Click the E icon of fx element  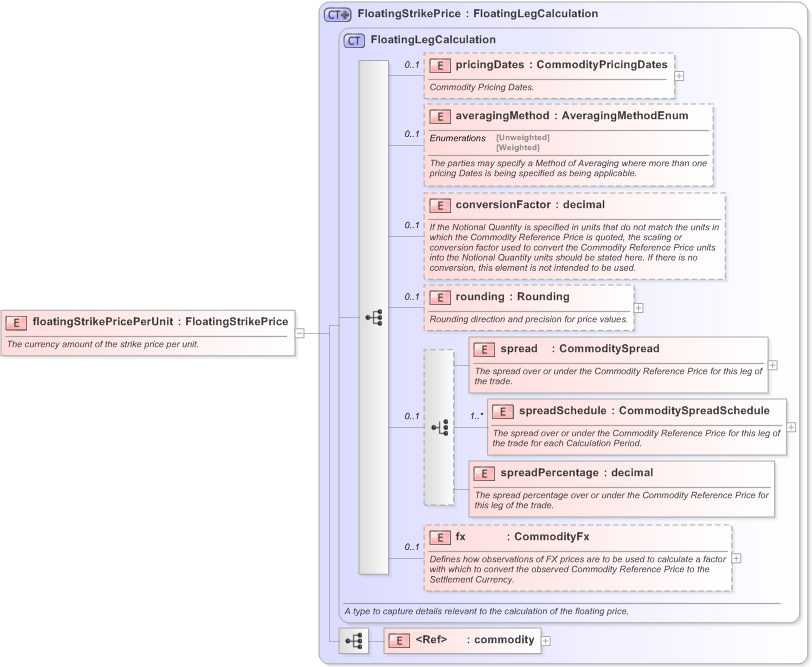(x=440, y=538)
